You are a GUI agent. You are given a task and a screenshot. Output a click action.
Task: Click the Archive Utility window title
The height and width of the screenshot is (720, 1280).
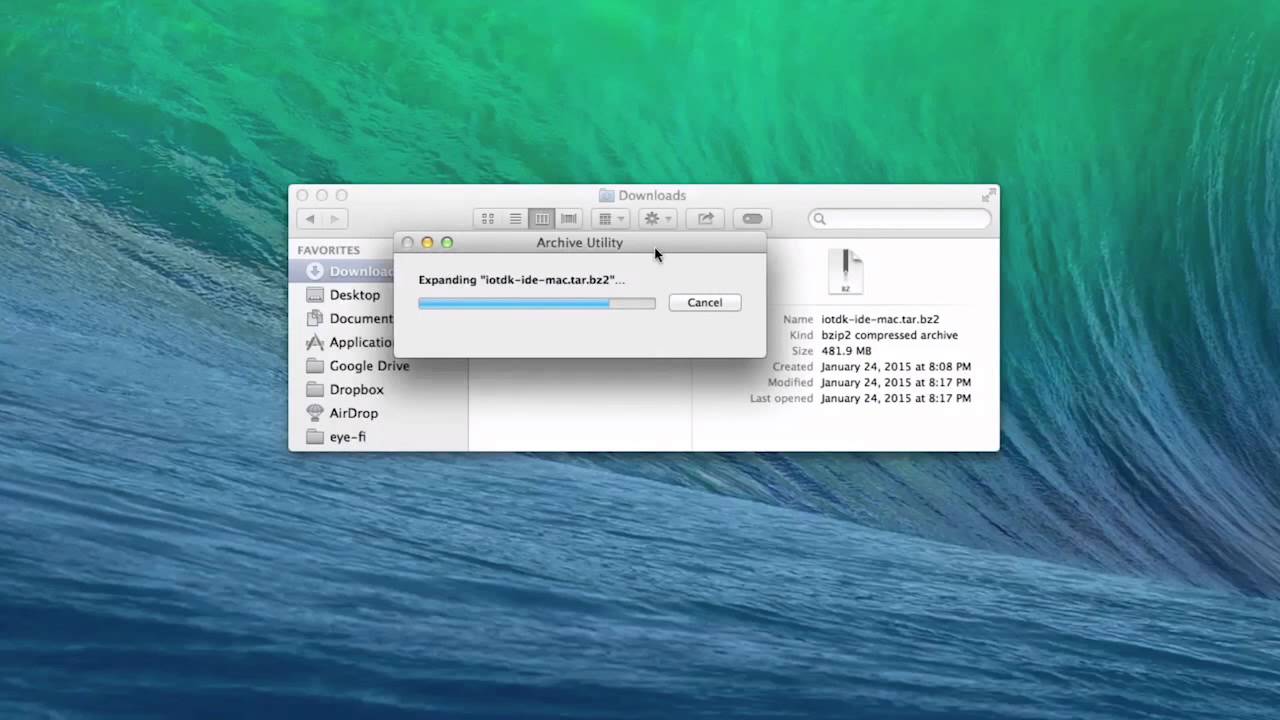tap(579, 243)
